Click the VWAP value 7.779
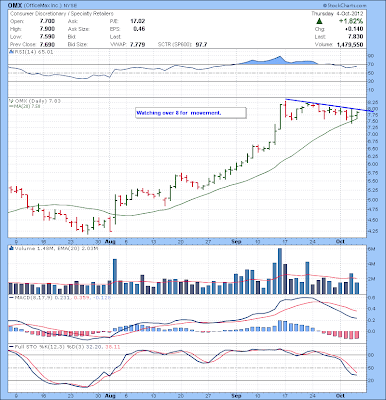 coord(137,44)
